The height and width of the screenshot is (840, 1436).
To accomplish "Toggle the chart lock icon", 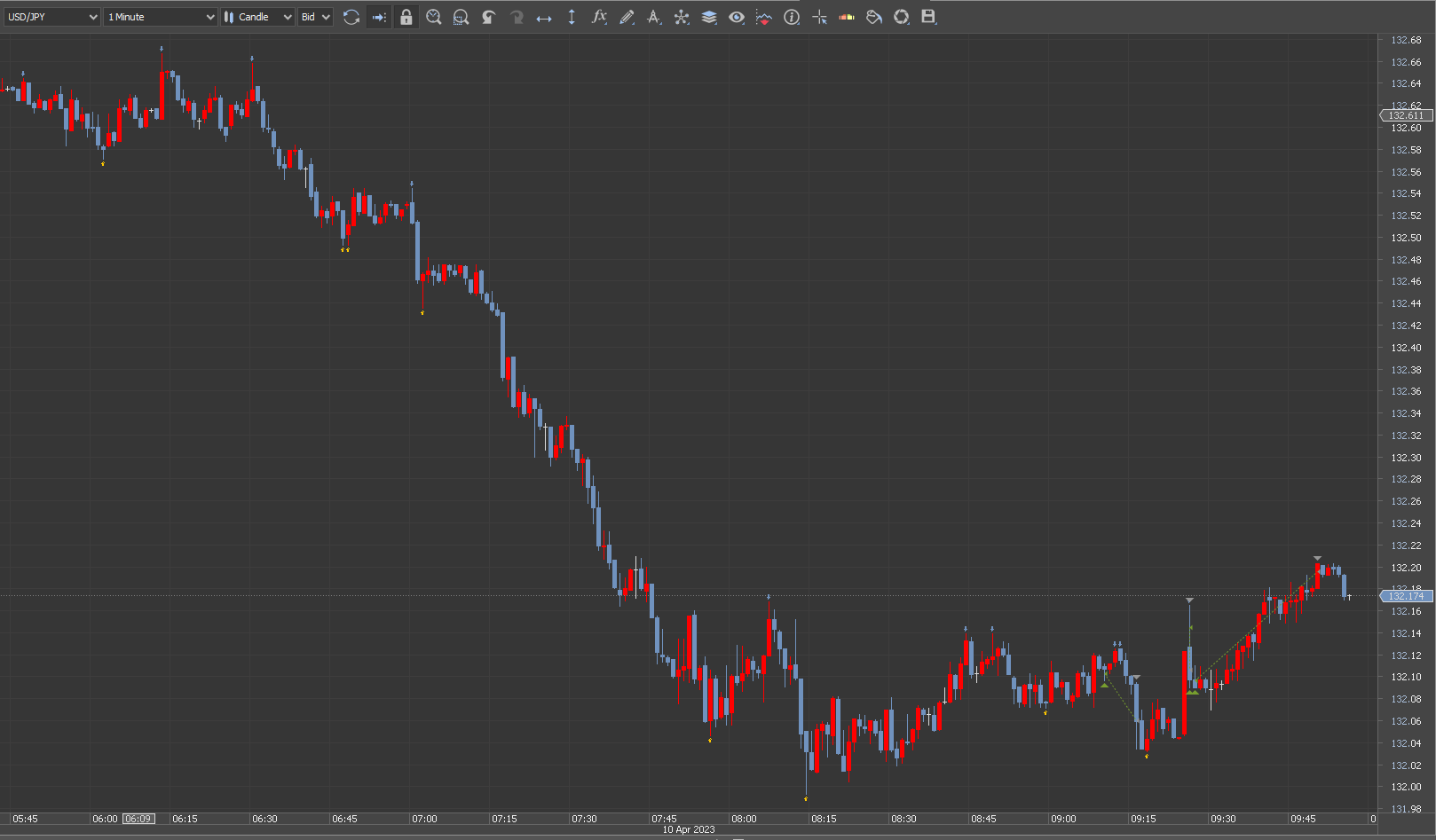I will 406,17.
